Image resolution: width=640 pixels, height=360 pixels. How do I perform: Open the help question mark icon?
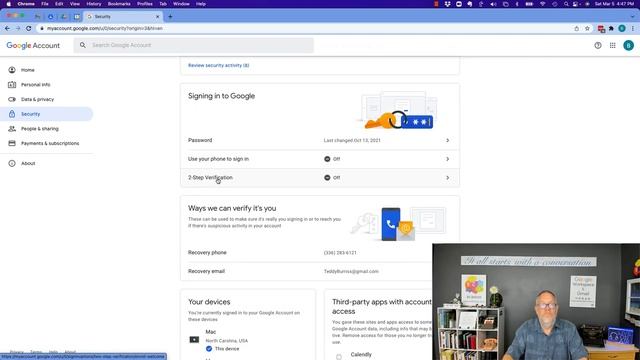click(598, 45)
